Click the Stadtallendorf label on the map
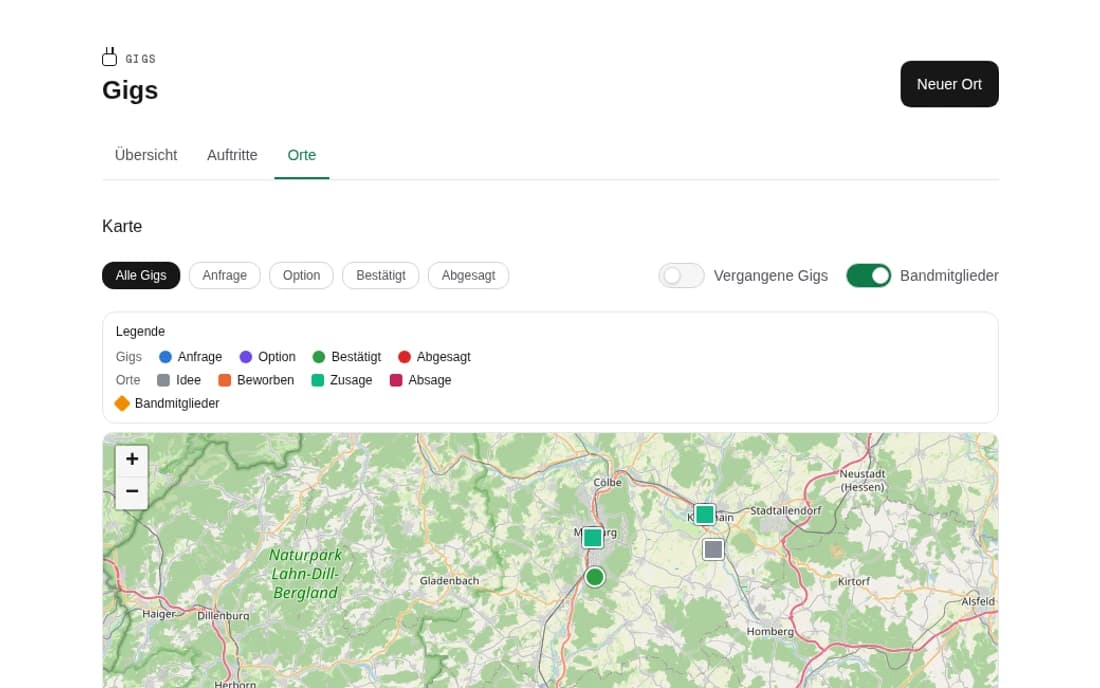The height and width of the screenshot is (688, 1100). 786,511
